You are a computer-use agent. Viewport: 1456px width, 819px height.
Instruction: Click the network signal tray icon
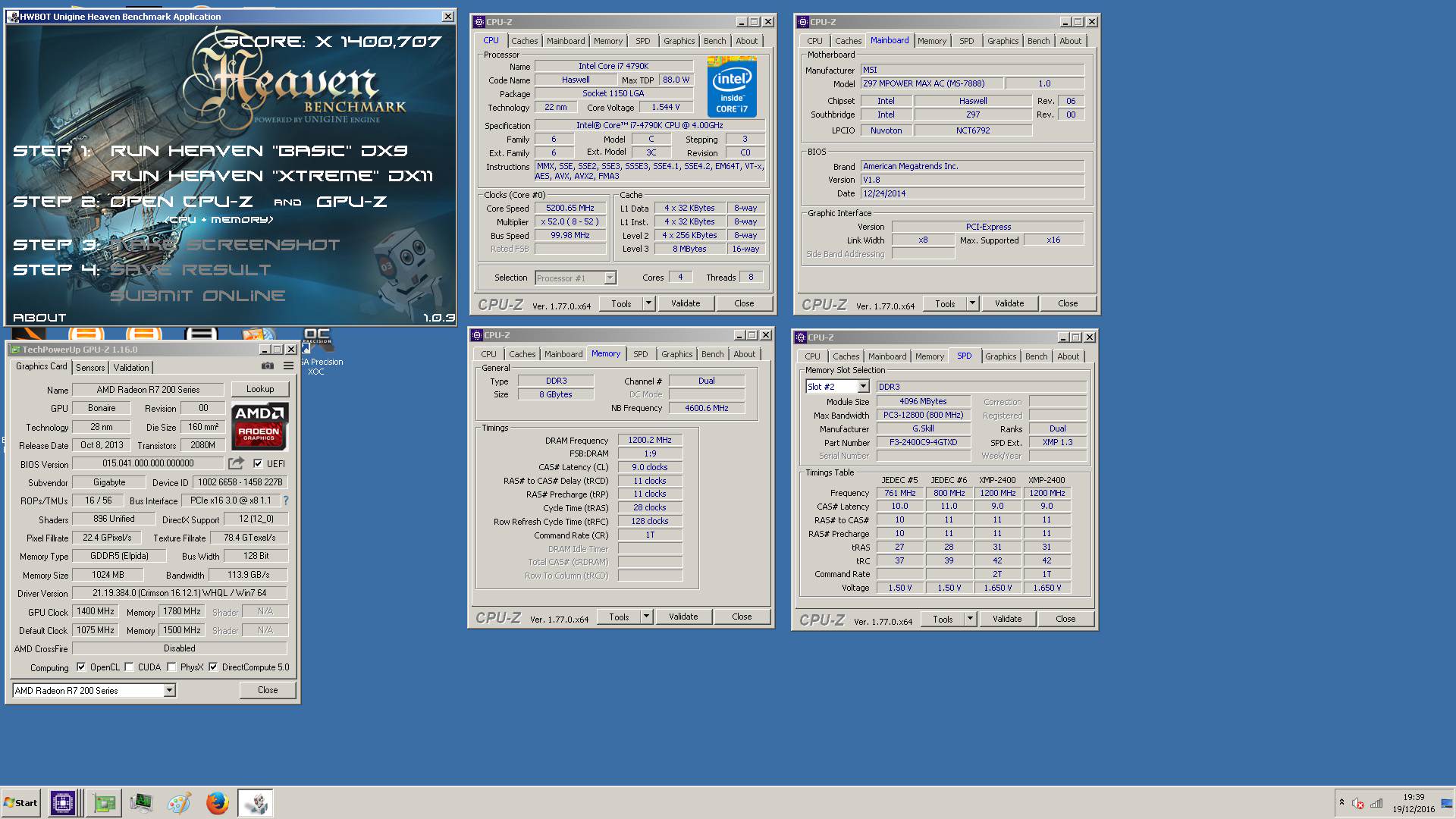[1376, 803]
